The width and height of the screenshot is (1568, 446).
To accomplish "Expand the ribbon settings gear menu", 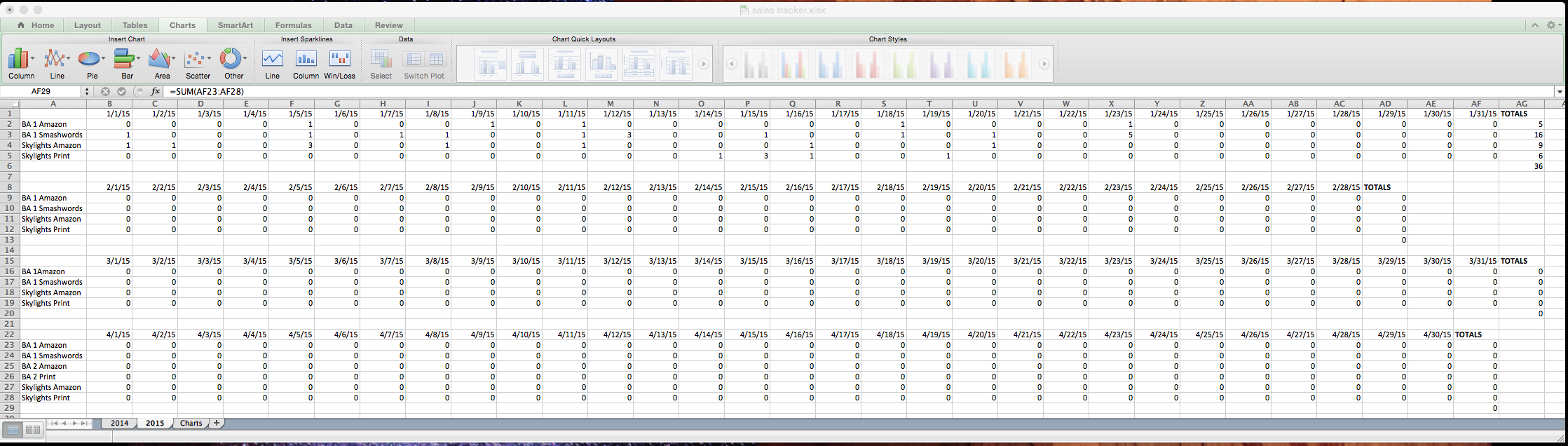I will pos(1552,25).
